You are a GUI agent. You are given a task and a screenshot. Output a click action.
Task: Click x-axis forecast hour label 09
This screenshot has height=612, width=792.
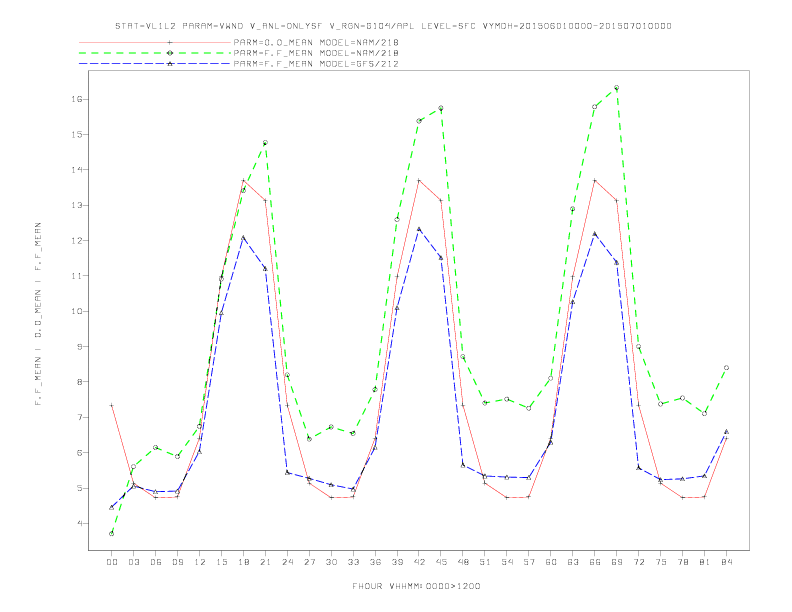pos(177,562)
